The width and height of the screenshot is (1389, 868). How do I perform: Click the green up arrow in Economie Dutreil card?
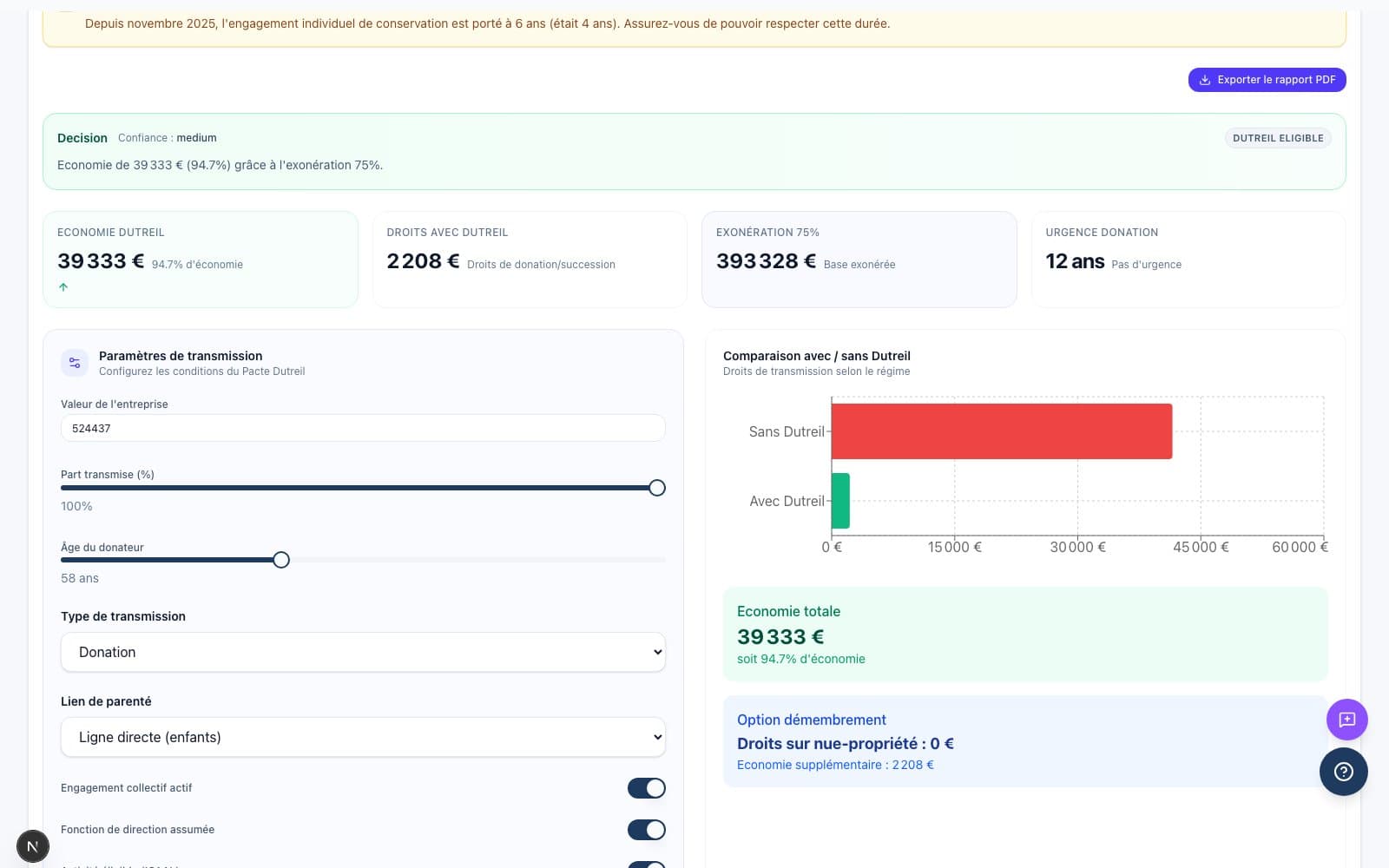coord(63,287)
